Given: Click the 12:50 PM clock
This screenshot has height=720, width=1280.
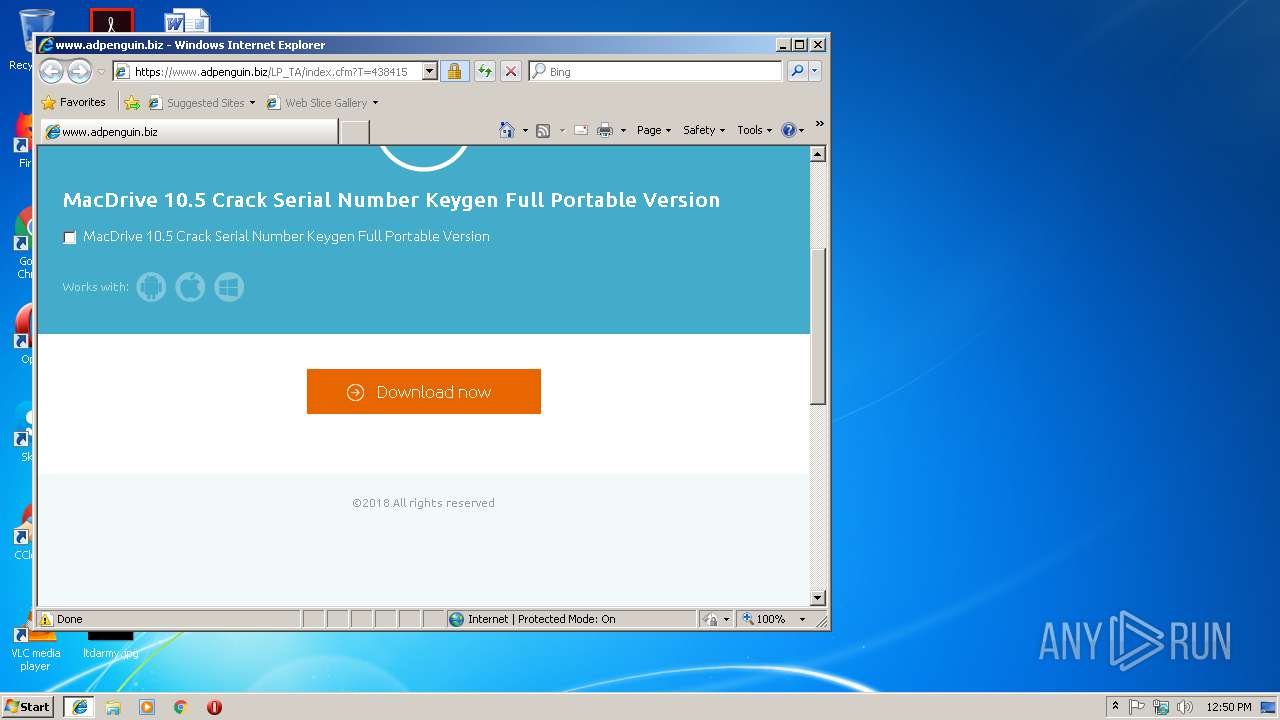Looking at the screenshot, I should click(1228, 707).
